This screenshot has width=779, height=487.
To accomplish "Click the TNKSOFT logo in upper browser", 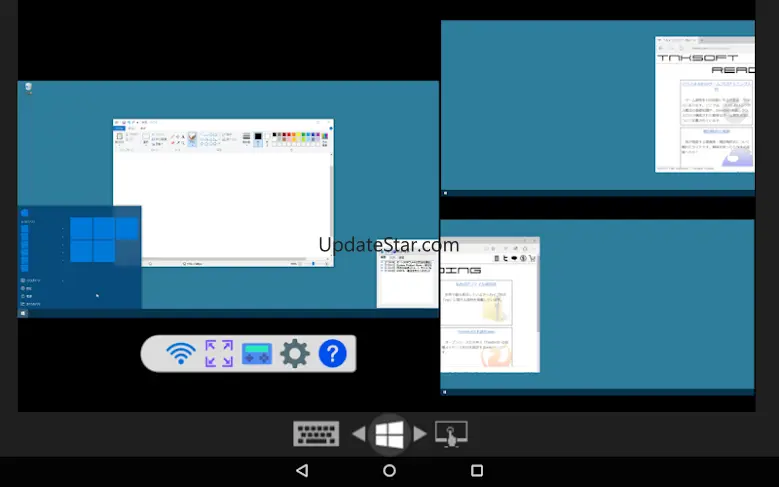I will [698, 58].
